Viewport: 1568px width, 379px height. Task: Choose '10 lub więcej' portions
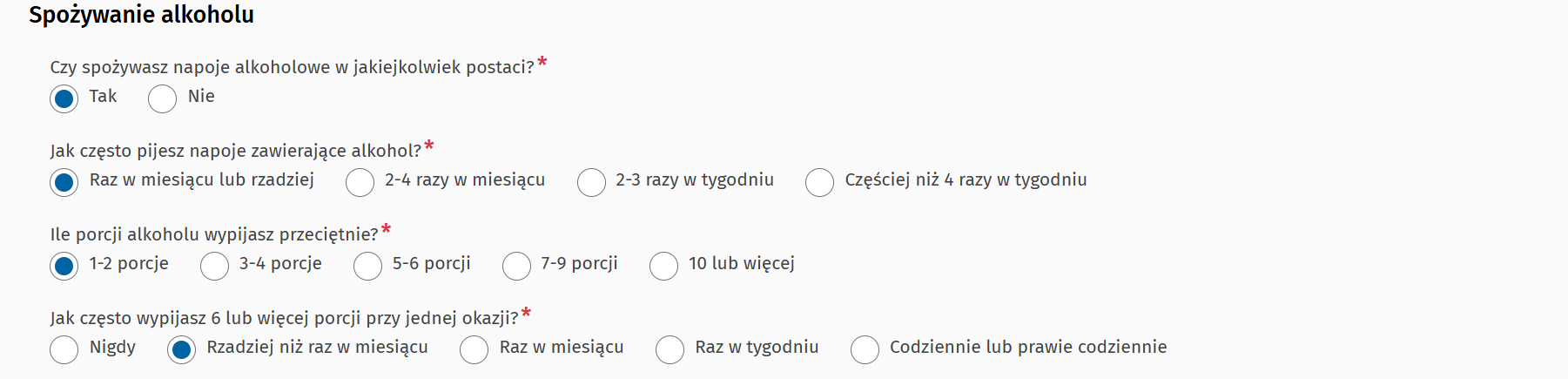[664, 267]
